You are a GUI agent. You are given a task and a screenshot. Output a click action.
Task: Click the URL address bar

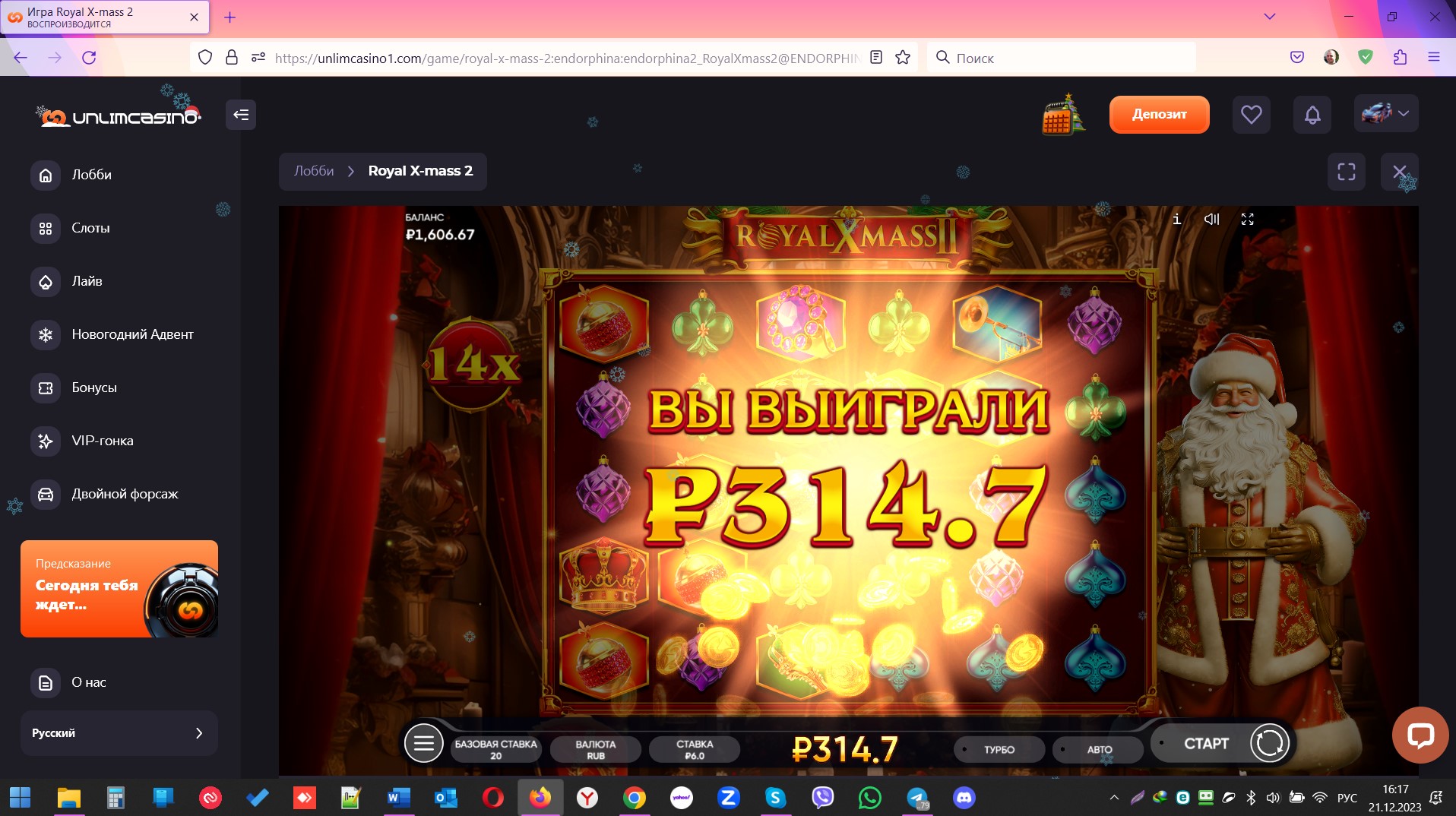(566, 58)
